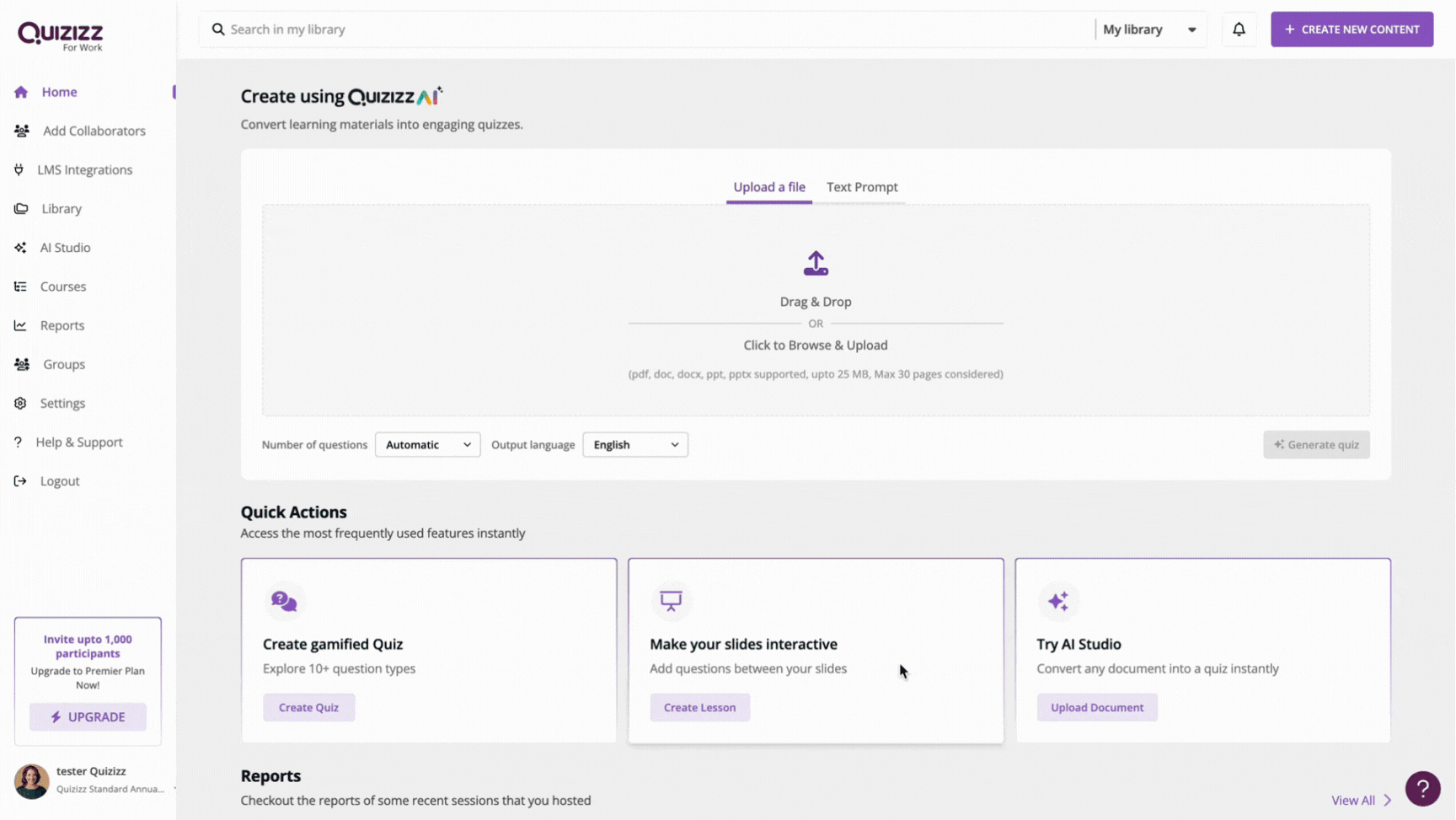Open Groups from the sidebar
The image size is (1456, 820).
point(64,364)
